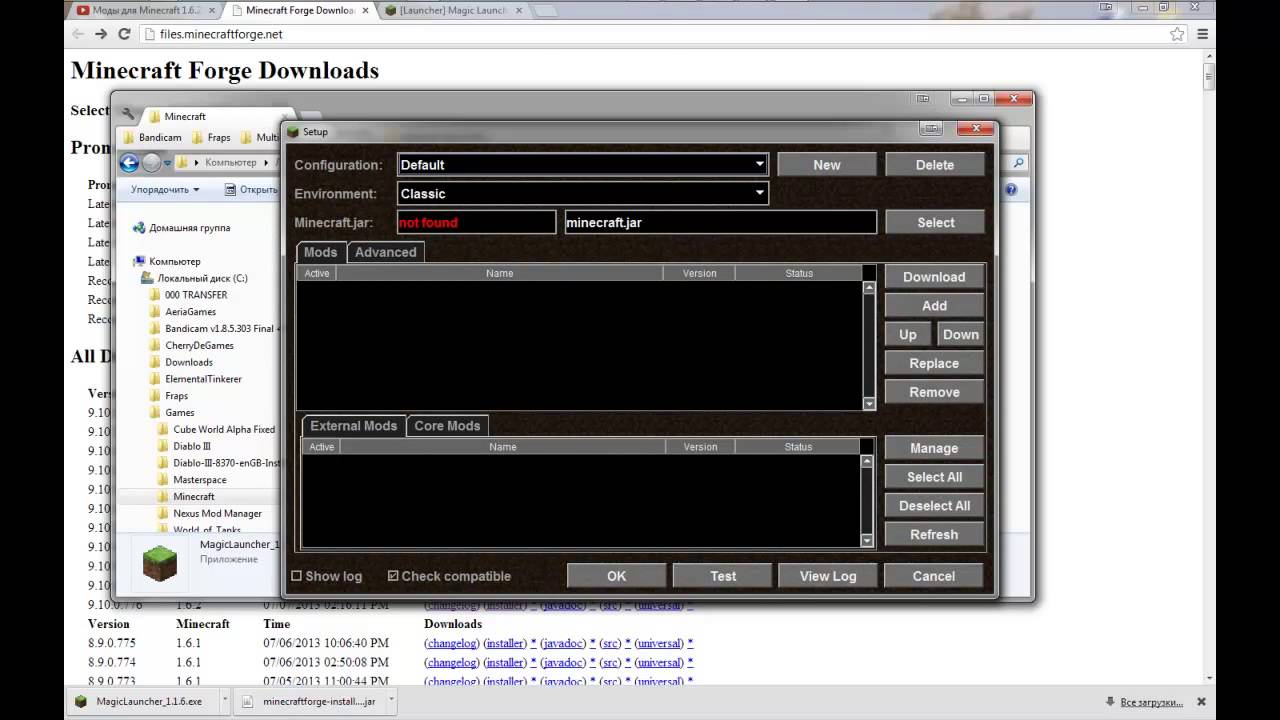Open Explorer's blue help icon

(x=1011, y=189)
